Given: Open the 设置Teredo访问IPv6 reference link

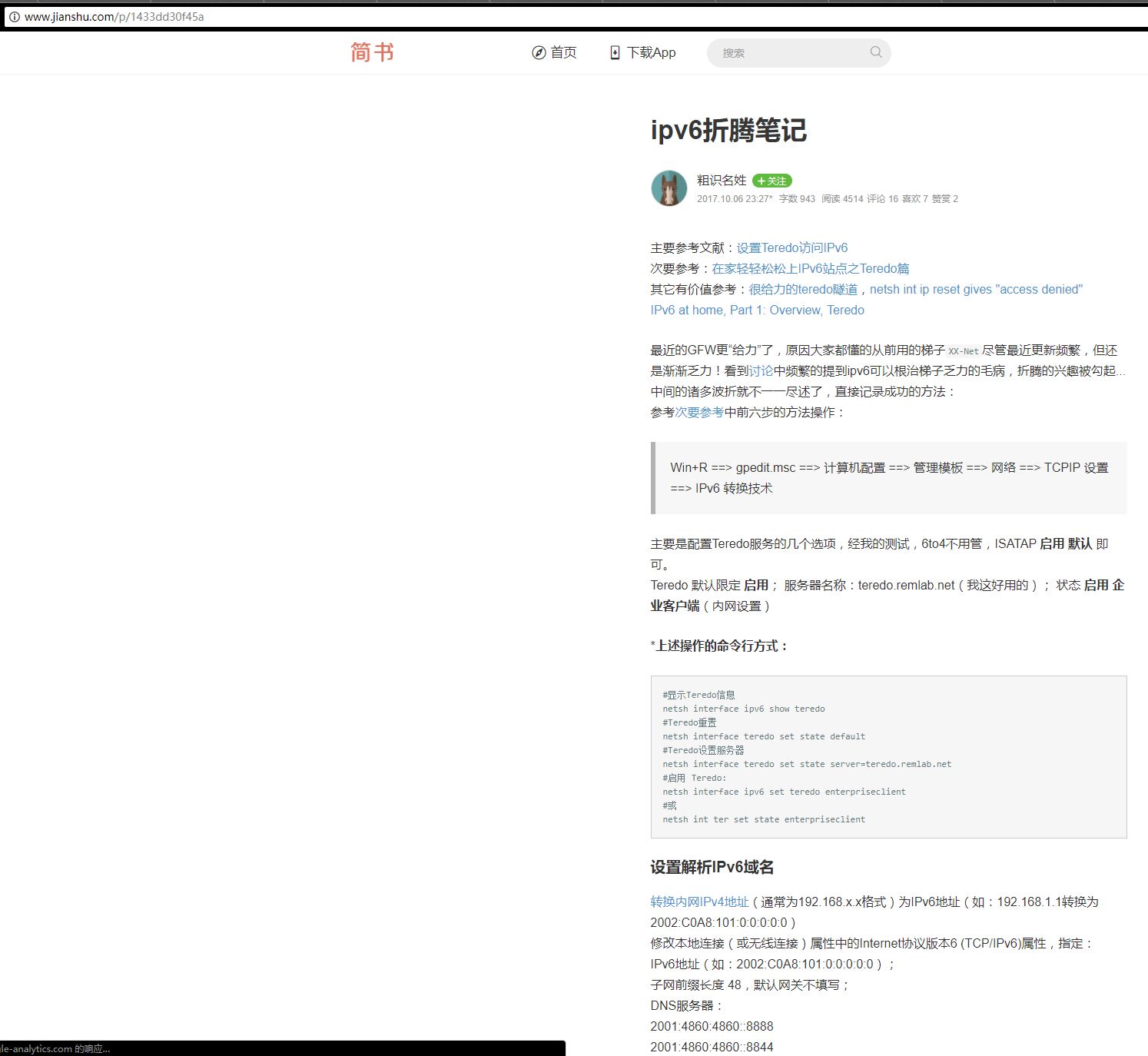Looking at the screenshot, I should coord(791,247).
